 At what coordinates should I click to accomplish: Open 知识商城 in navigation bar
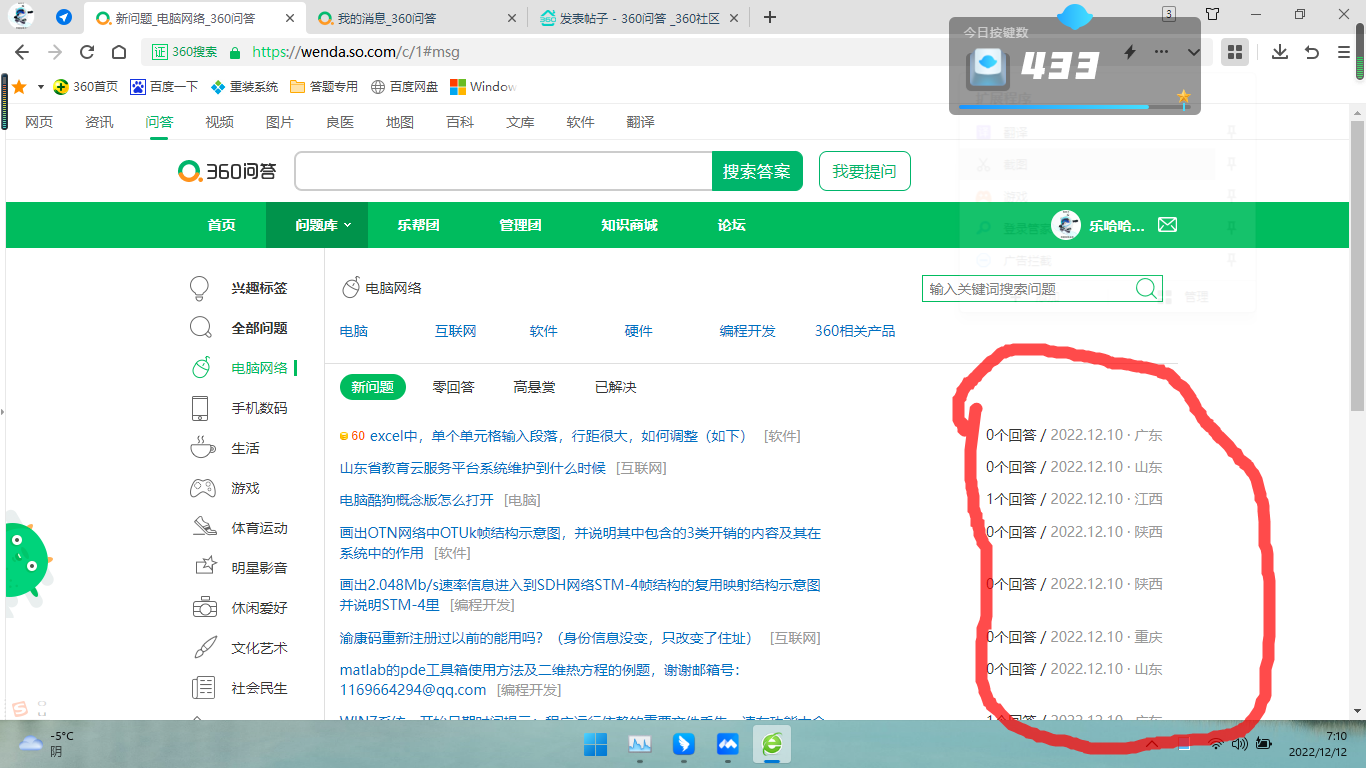tap(629, 225)
